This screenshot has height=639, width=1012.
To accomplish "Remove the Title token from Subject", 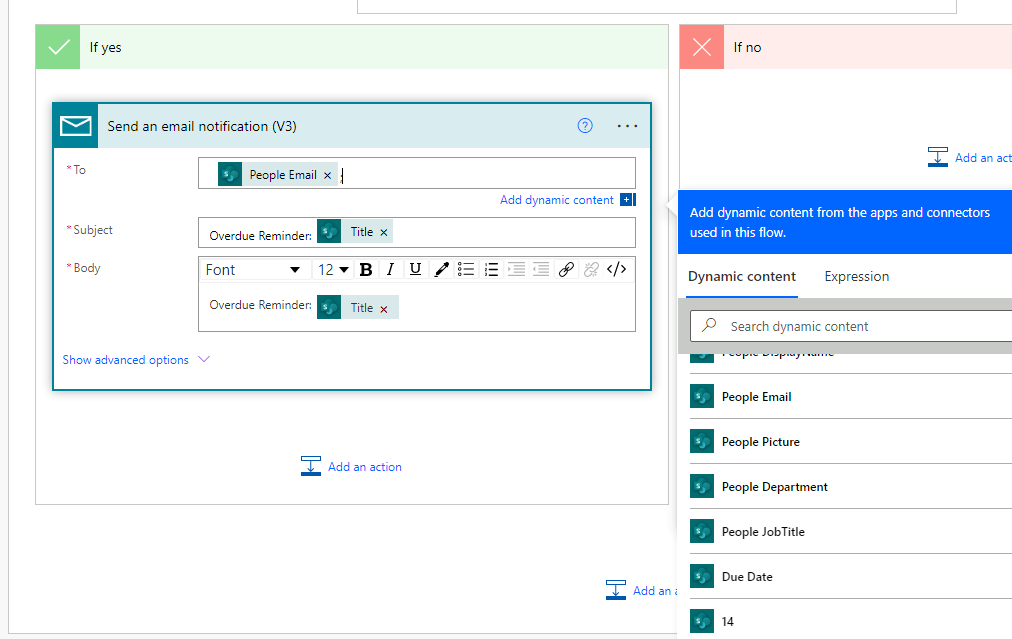I will (x=383, y=232).
